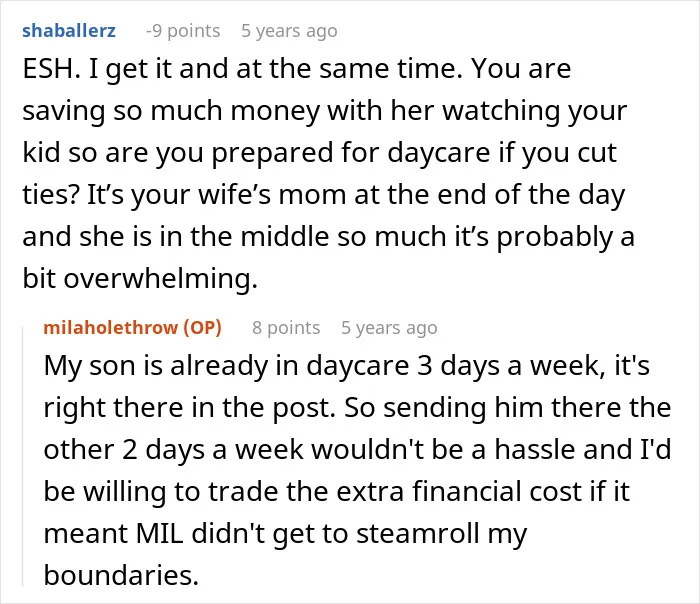Click the 8 points score label
The width and height of the screenshot is (700, 604).
(286, 328)
